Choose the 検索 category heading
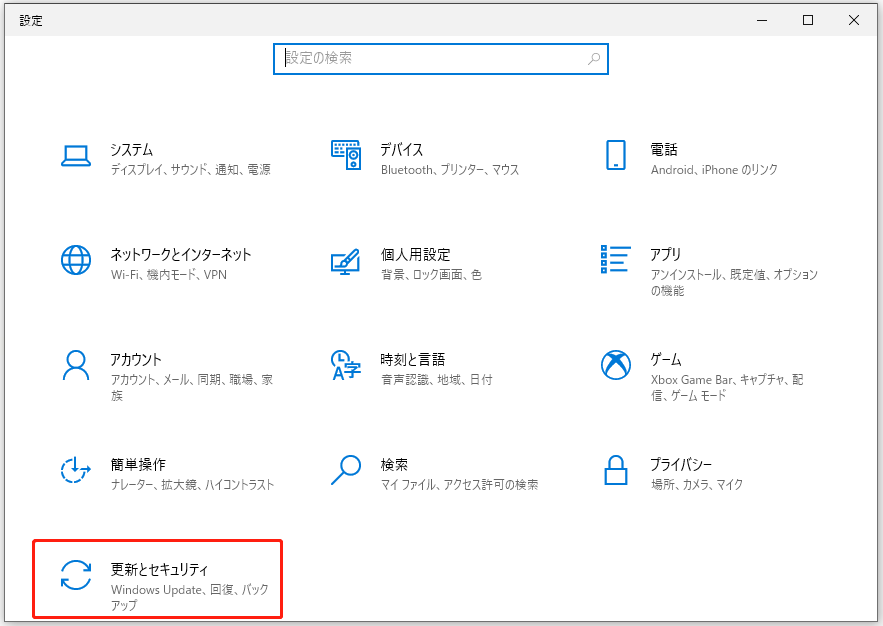Screen dimensions: 883x626 pyautogui.click(x=394, y=464)
